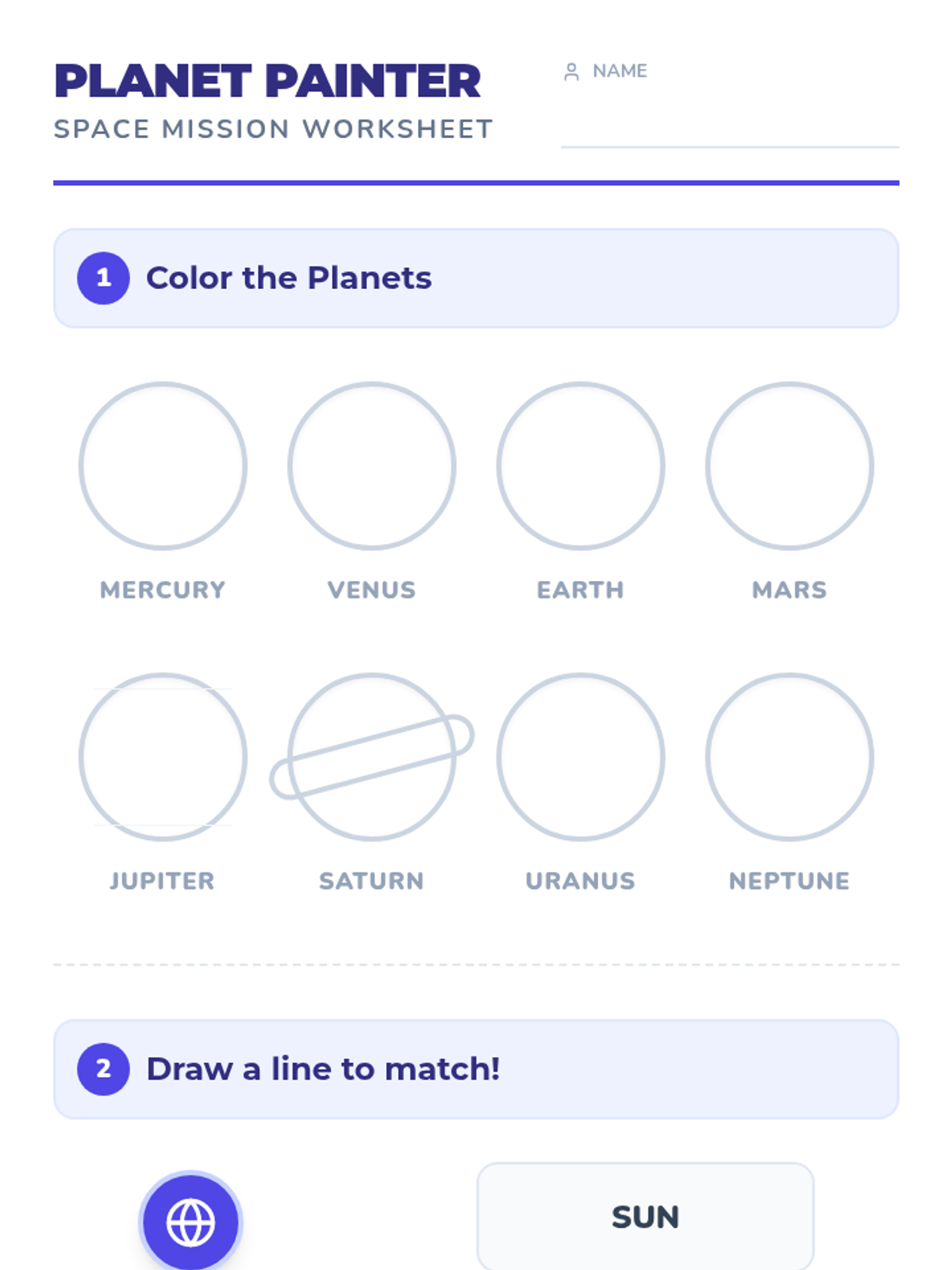Click the PLANET PAINTER title
Screen dimensions: 952x1270
click(x=267, y=81)
